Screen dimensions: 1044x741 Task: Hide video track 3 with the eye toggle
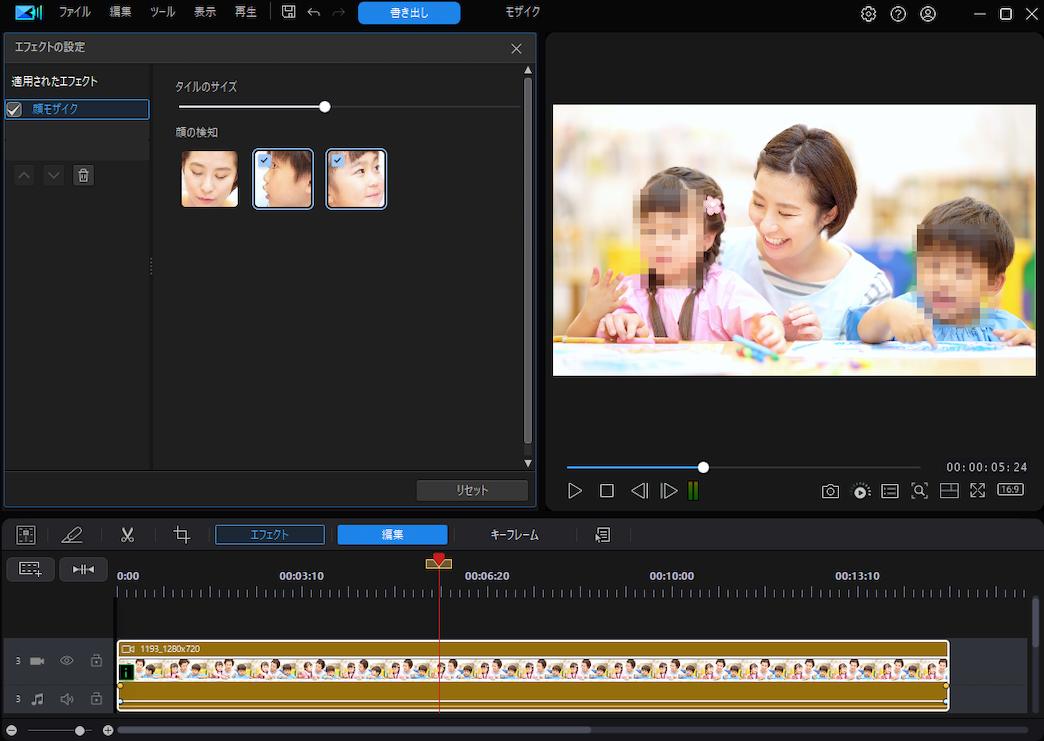click(x=67, y=660)
